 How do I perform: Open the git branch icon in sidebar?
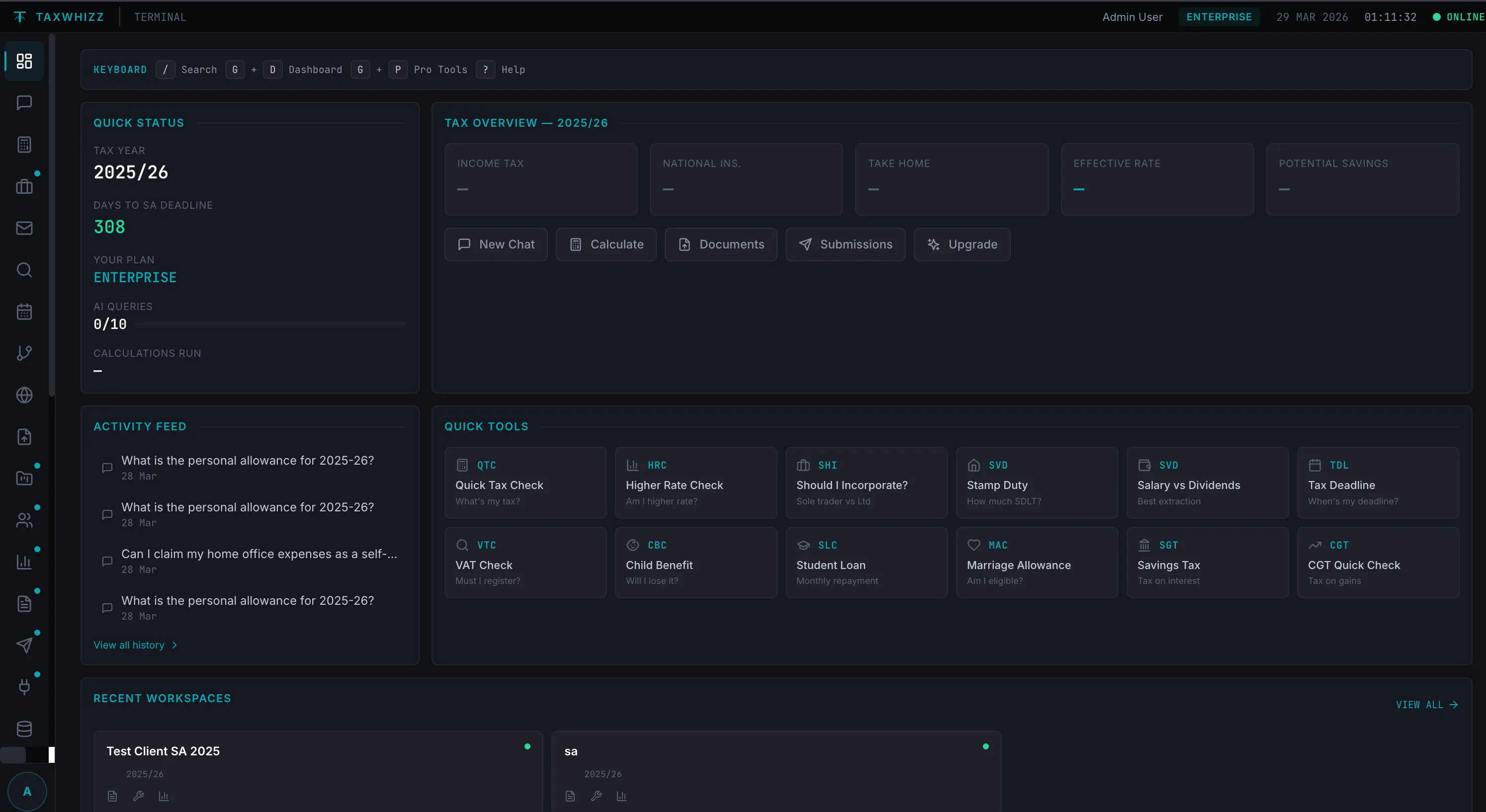point(24,353)
